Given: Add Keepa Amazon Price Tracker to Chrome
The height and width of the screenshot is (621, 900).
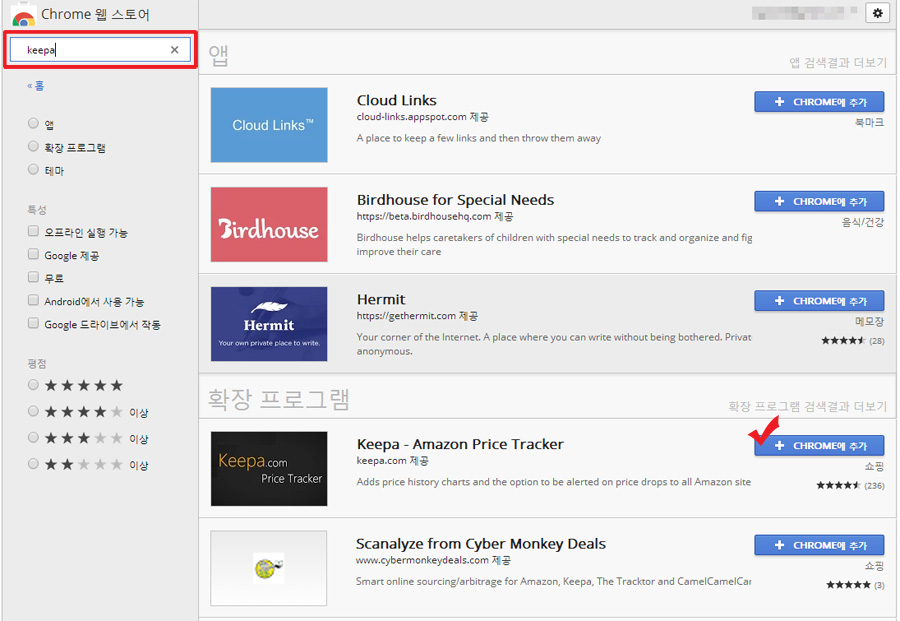Looking at the screenshot, I should coord(819,445).
